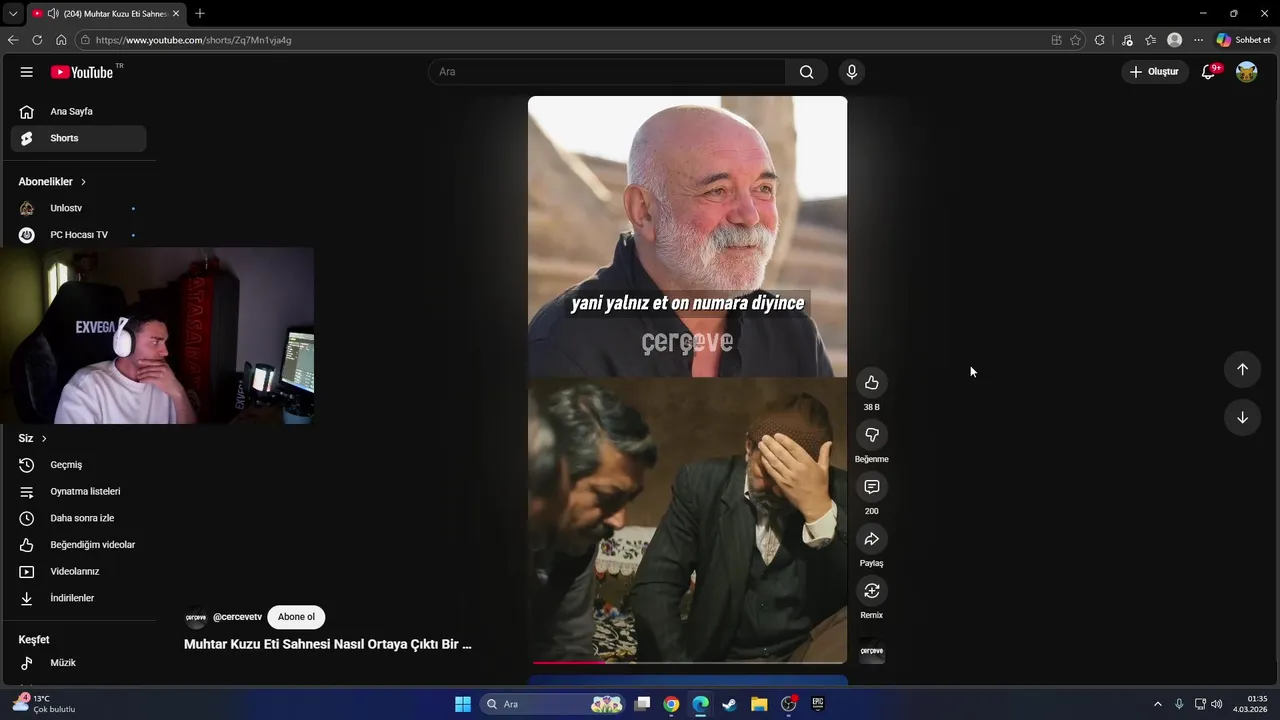
Task: Open OBS Studio from the taskbar
Action: point(789,704)
